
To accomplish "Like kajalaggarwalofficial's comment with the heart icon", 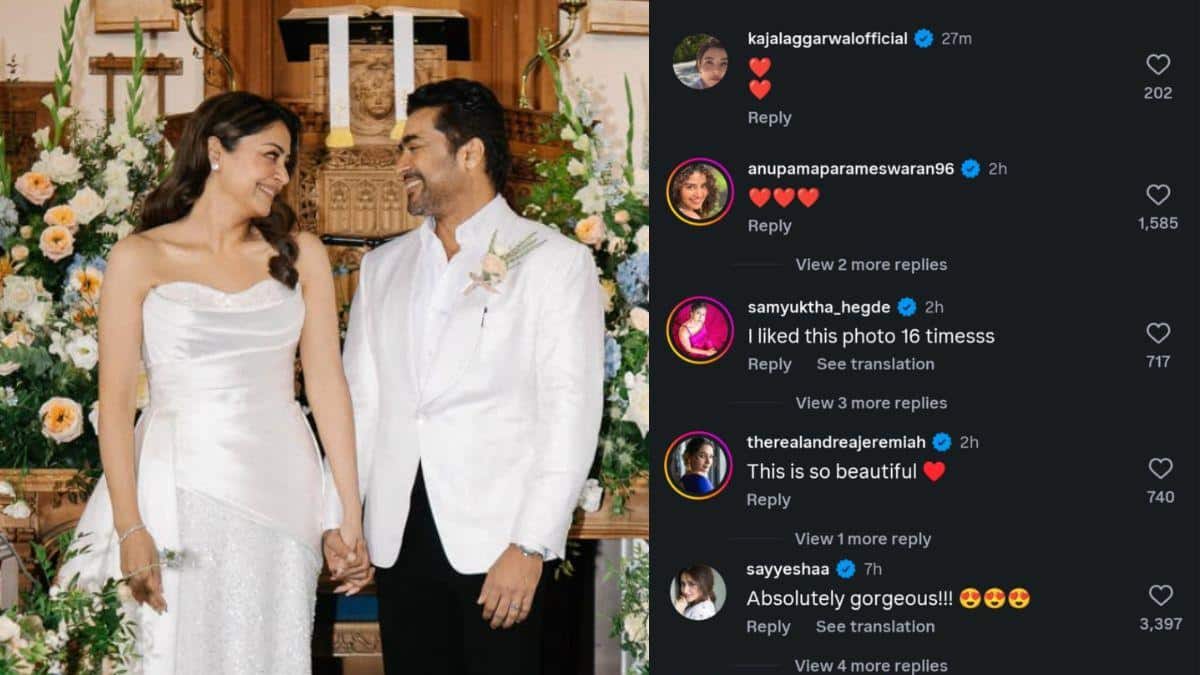I will 1158,65.
